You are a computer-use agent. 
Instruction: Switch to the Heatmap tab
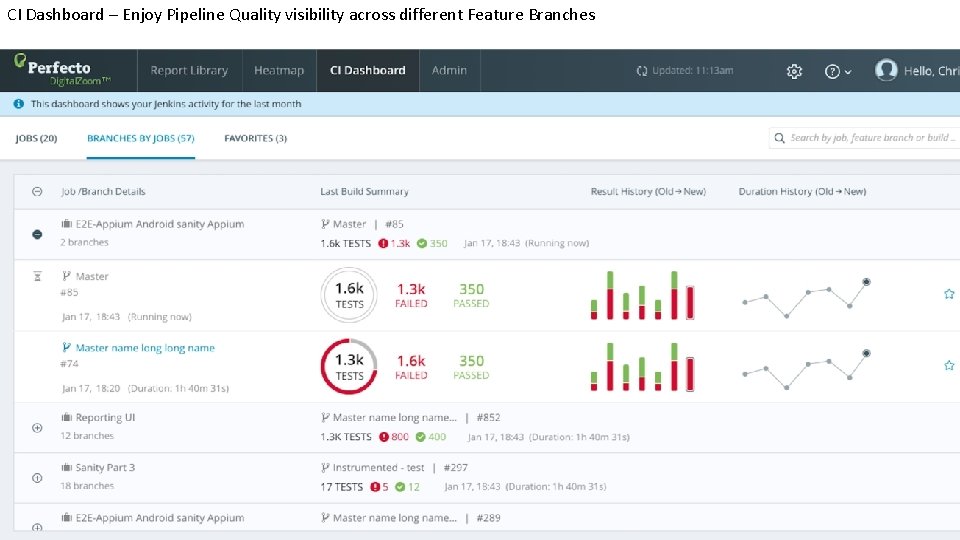[279, 70]
